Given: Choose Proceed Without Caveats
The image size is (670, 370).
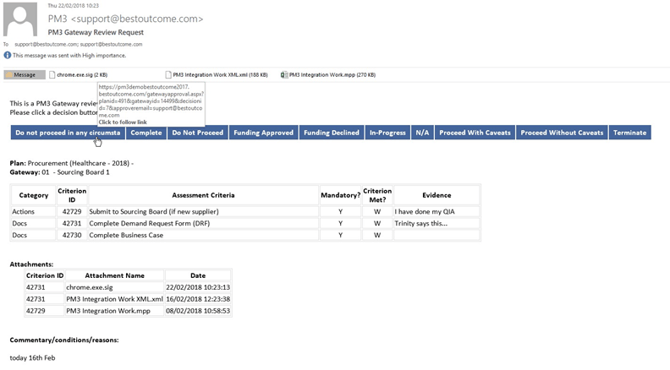Looking at the screenshot, I should (561, 132).
